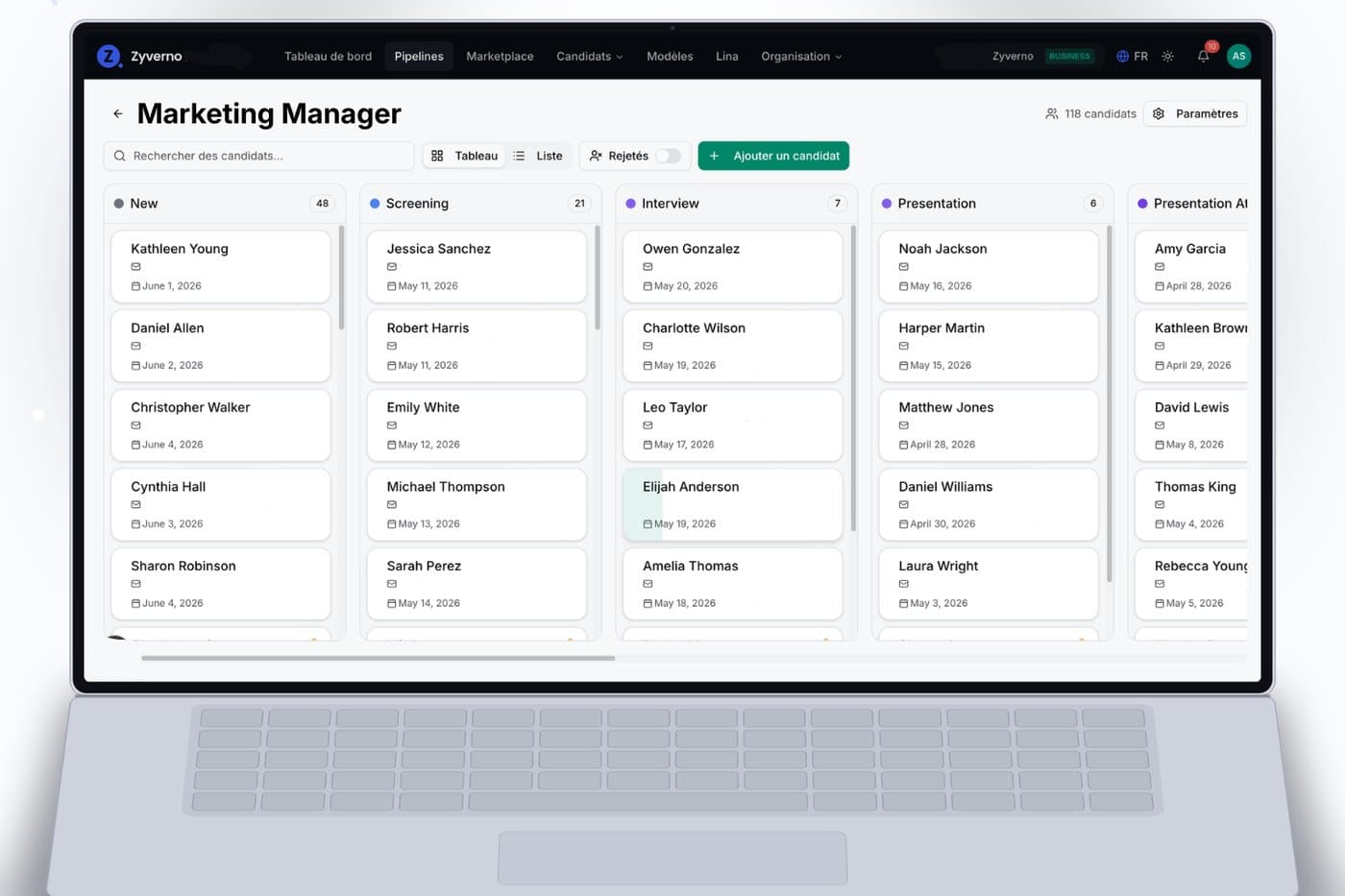Click the Zyverno logo icon
1345x896 pixels.
tap(109, 56)
